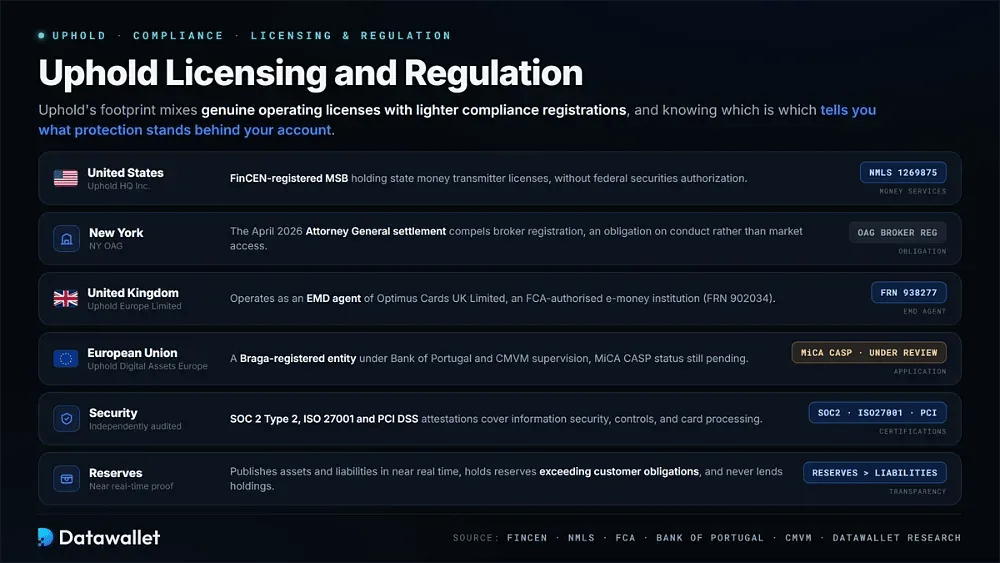
Task: Click the United States flag icon
Action: coord(66,178)
